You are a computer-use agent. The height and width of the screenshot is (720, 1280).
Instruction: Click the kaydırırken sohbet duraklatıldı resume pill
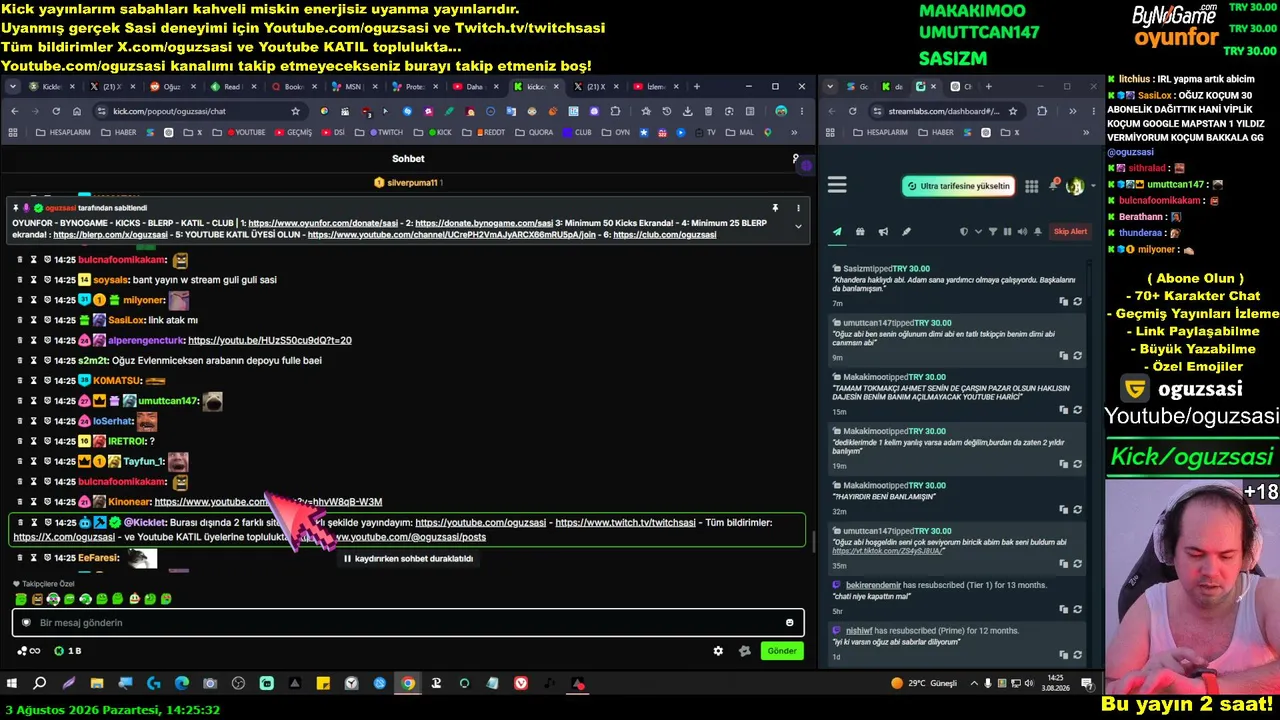(408, 559)
